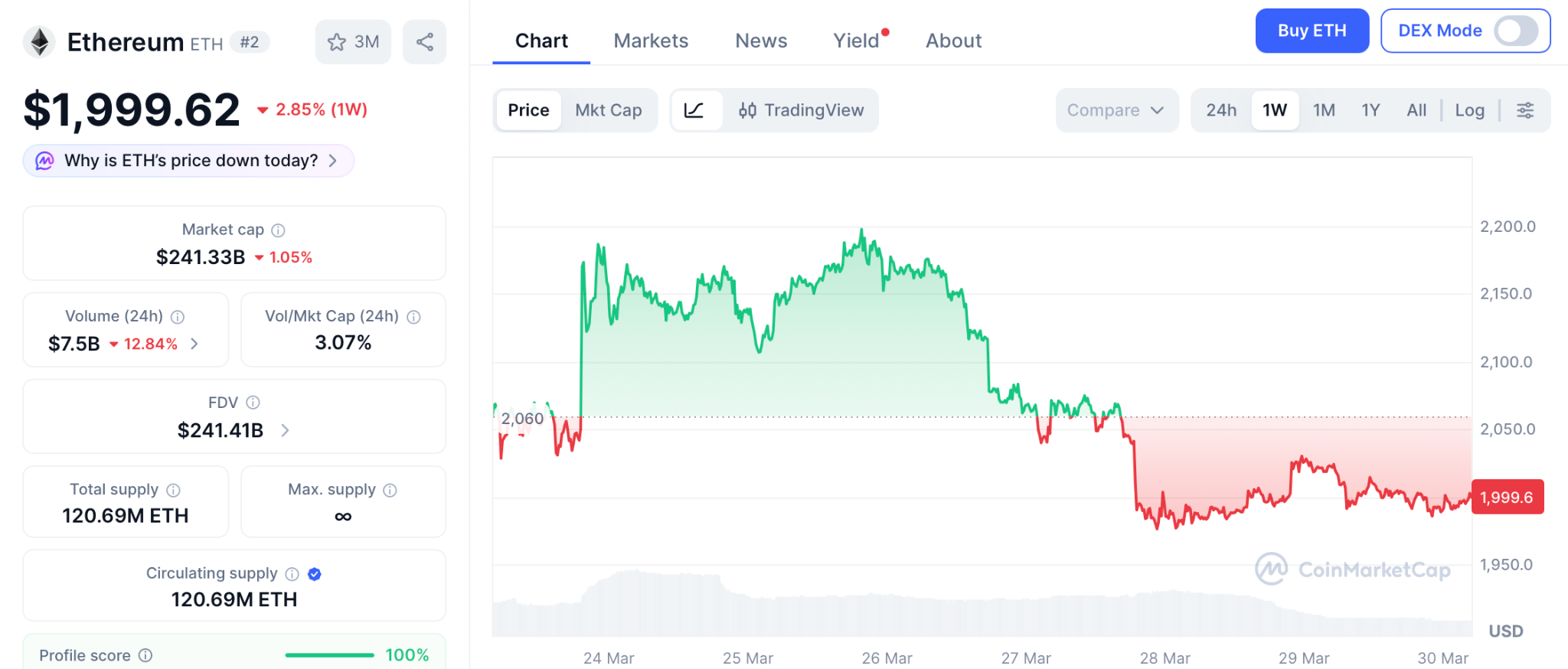Expand Volume (24h) details chevron
1568x669 pixels.
tap(194, 344)
